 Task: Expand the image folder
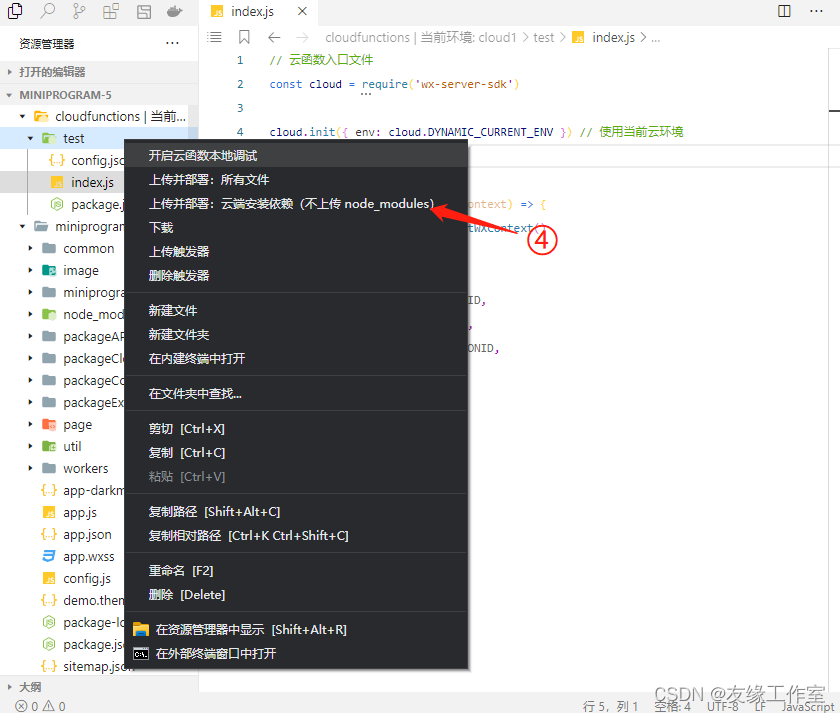point(31,271)
